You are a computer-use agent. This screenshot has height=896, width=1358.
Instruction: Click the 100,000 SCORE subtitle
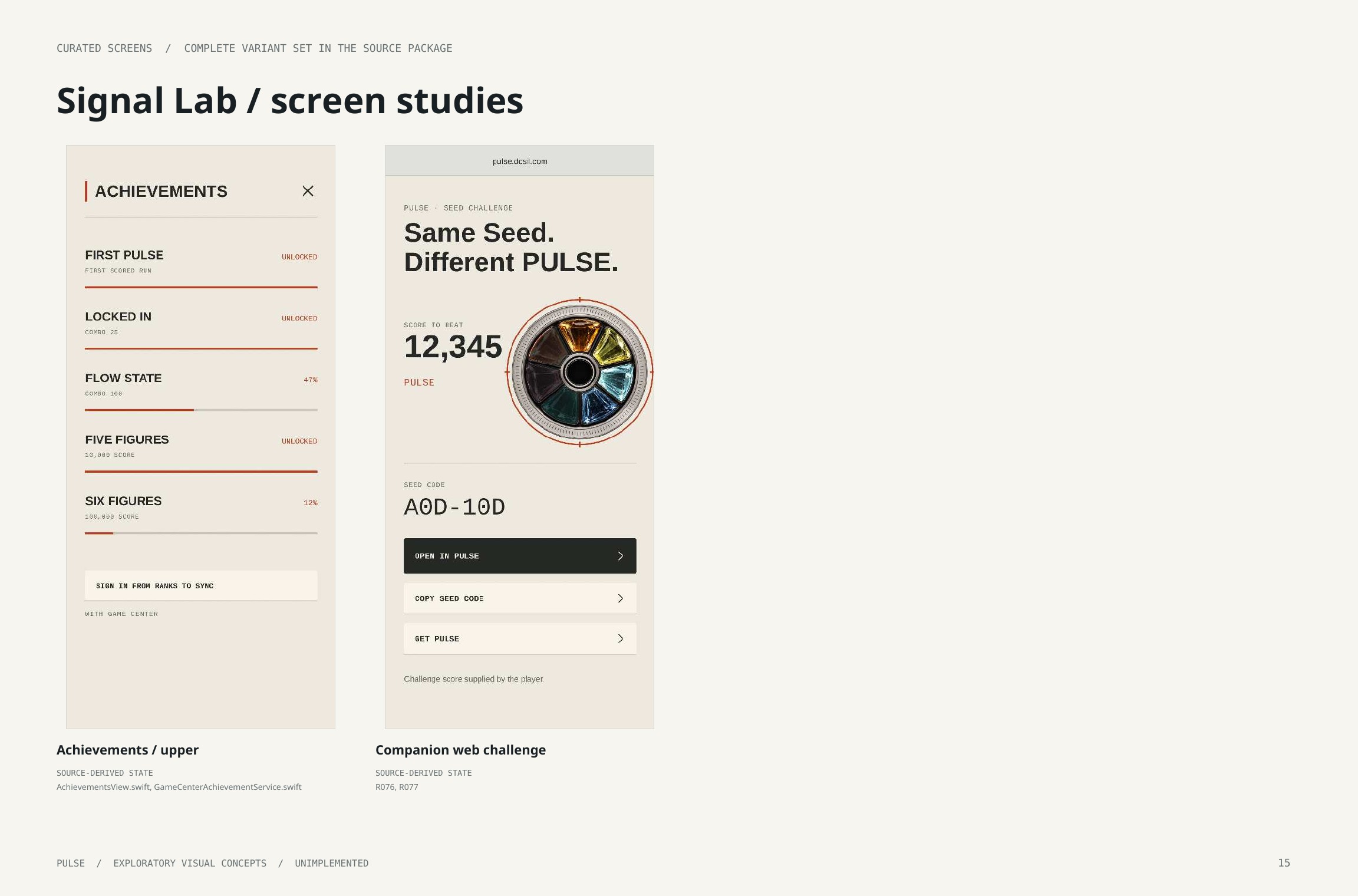coord(112,517)
